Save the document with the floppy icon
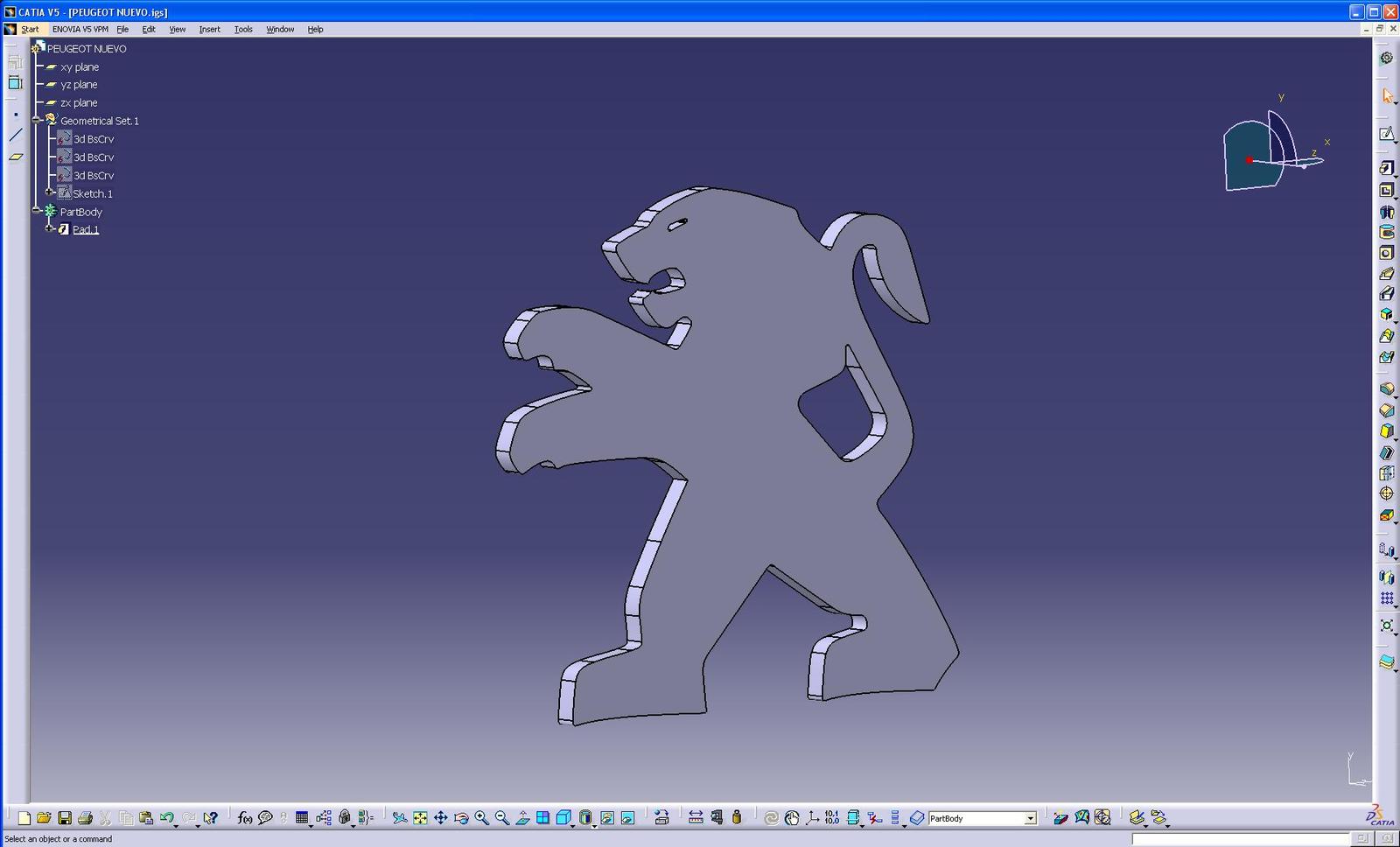This screenshot has width=1400, height=847. (x=65, y=818)
